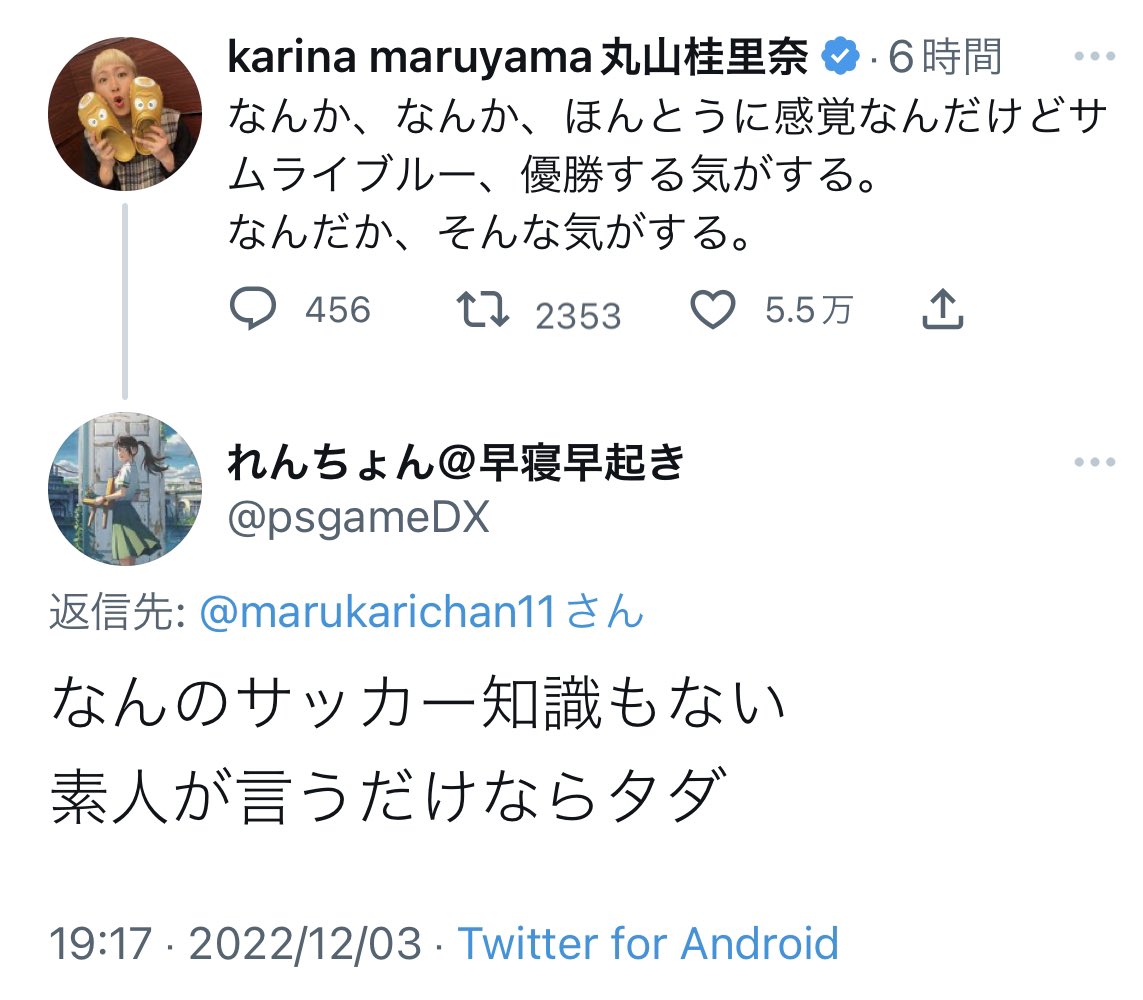Click the share upload icon
The image size is (1143, 1000).
pyautogui.click(x=943, y=309)
